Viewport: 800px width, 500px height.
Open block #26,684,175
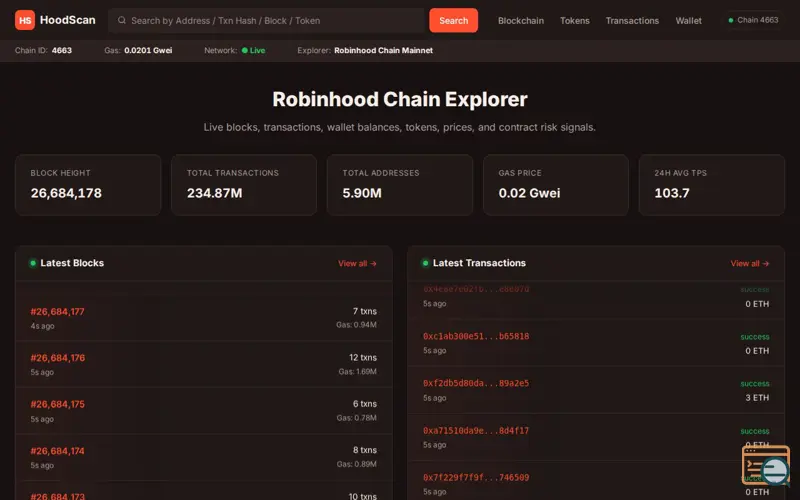[x=58, y=405]
